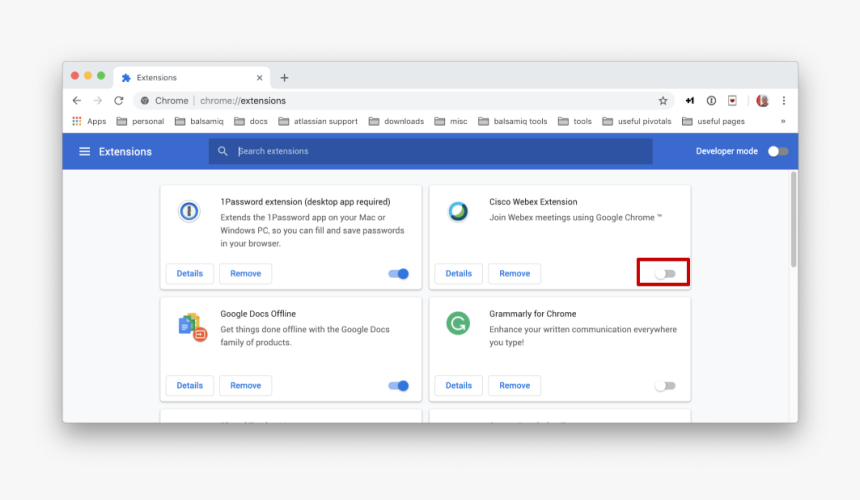Reload the page with the refresh icon
The image size is (860, 500).
119,101
